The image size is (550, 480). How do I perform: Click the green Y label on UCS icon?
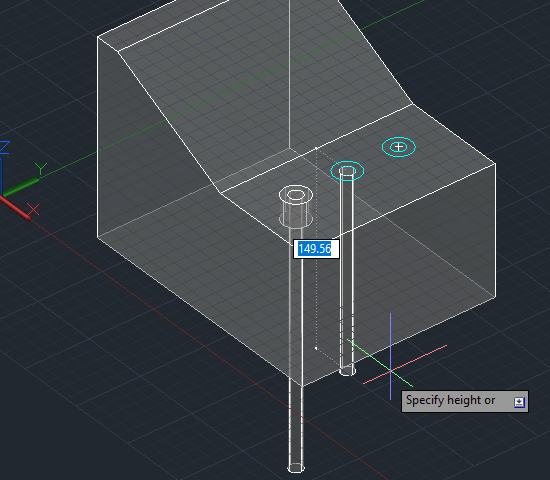(x=41, y=168)
